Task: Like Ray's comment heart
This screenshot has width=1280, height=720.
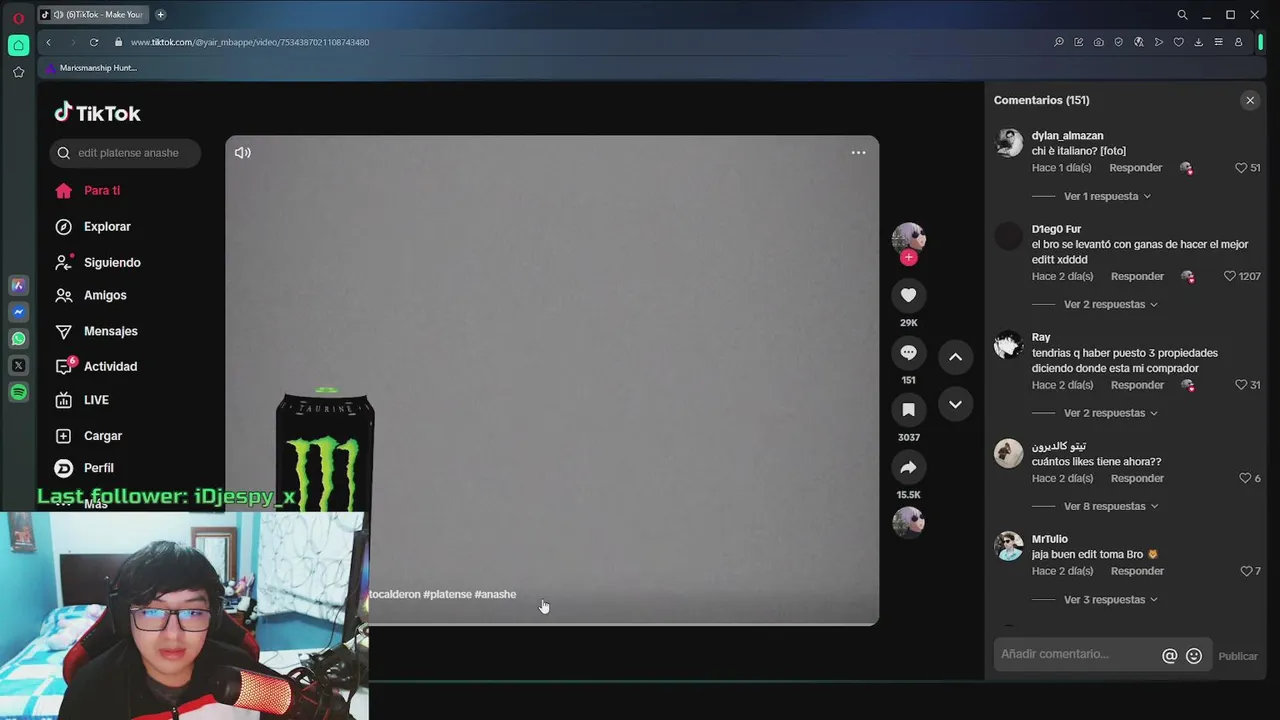Action: pos(1241,385)
